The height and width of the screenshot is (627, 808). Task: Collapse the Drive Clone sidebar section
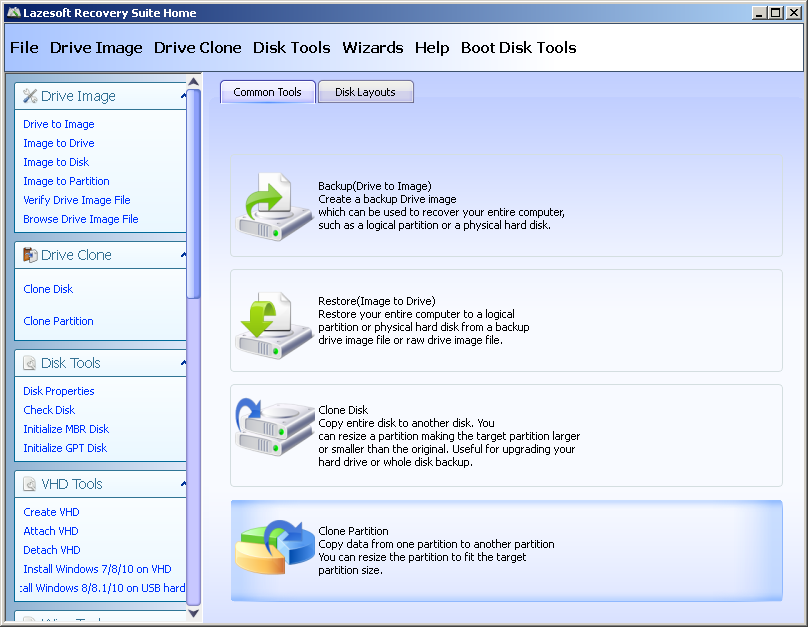(x=182, y=255)
